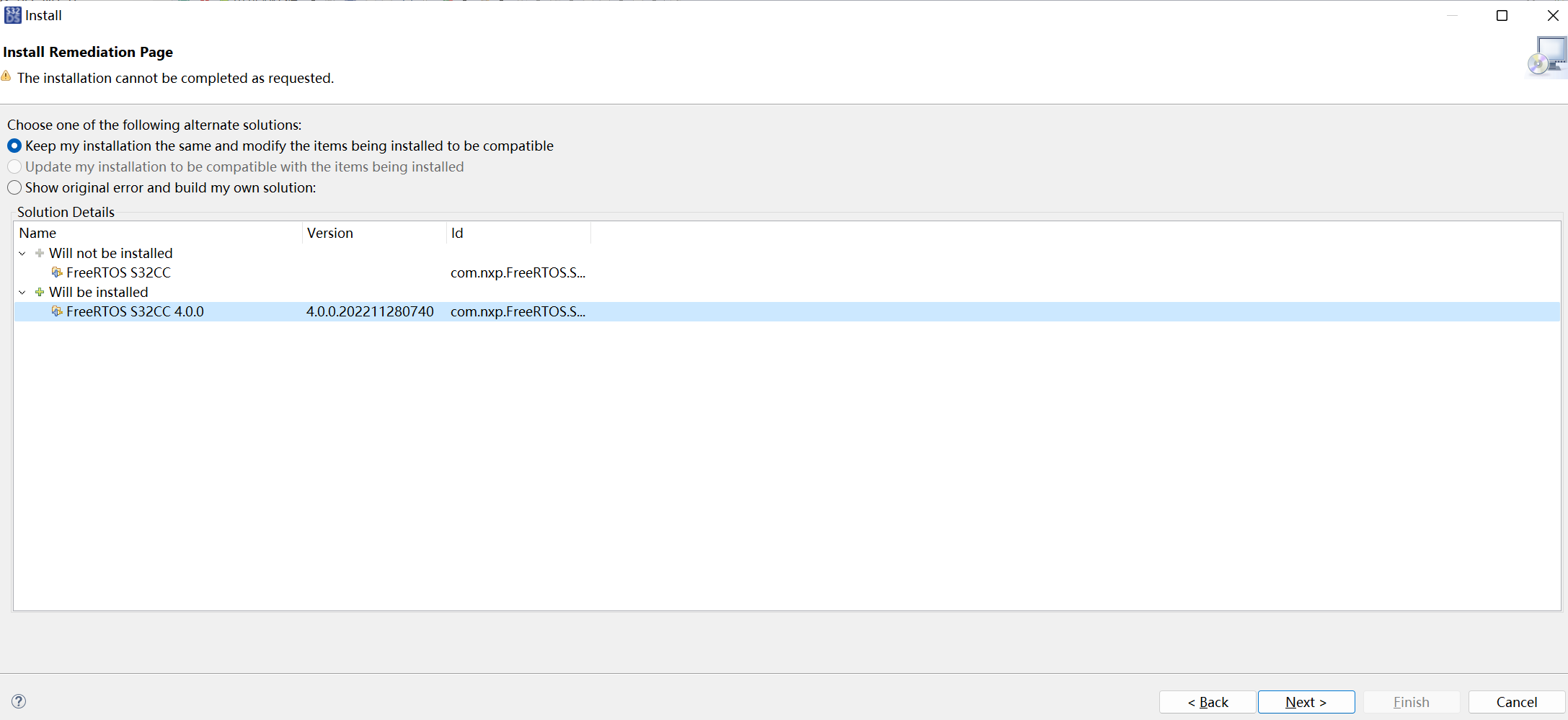The height and width of the screenshot is (720, 1568).
Task: Click the install wizard CD banner icon
Action: coord(1546,58)
